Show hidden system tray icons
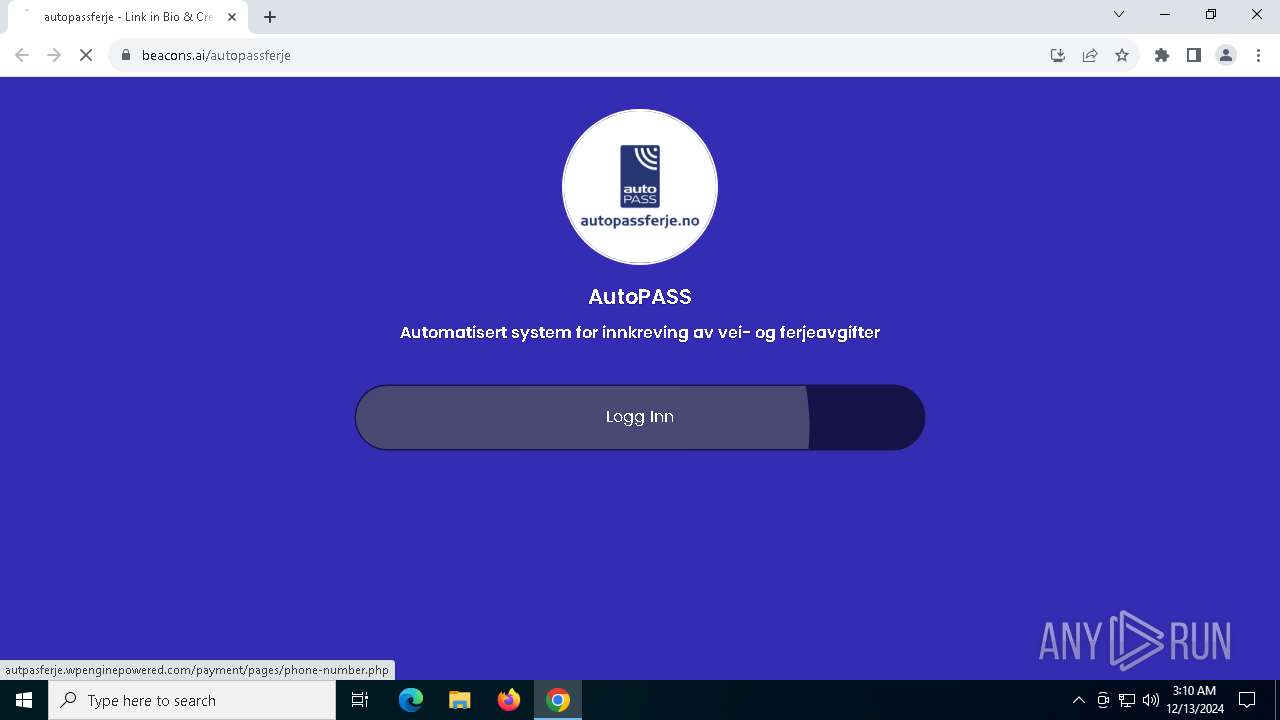1280x720 pixels. click(x=1079, y=700)
